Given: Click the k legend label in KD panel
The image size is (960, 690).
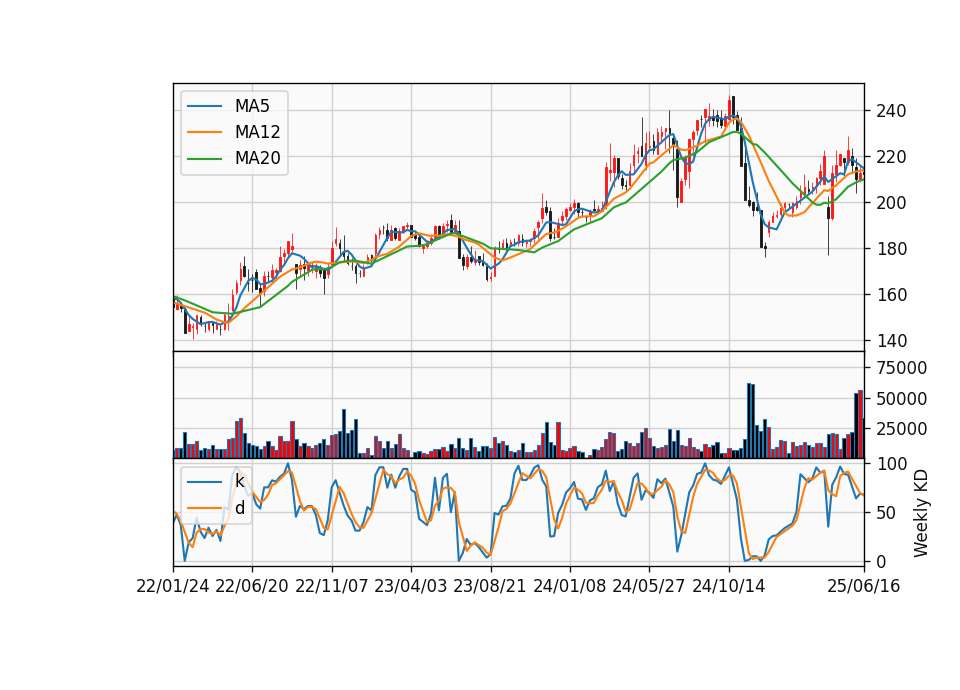Looking at the screenshot, I should coord(239,481).
